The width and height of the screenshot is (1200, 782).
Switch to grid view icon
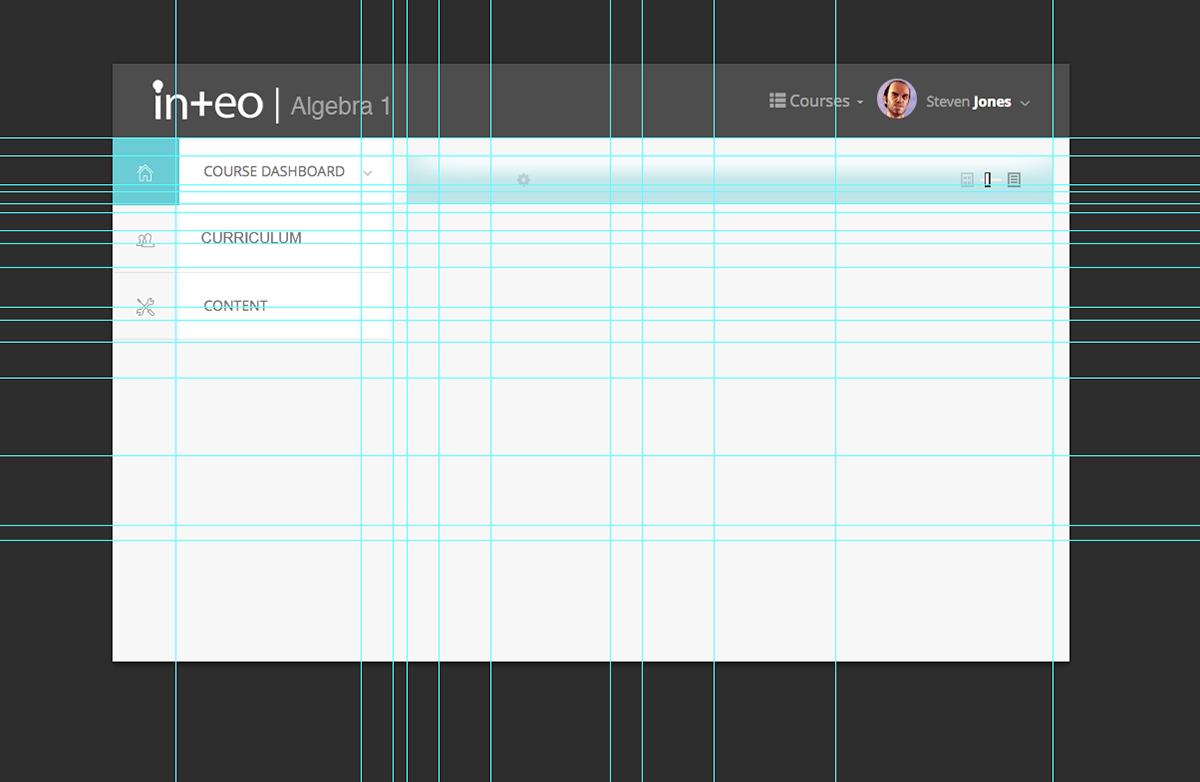click(x=967, y=180)
